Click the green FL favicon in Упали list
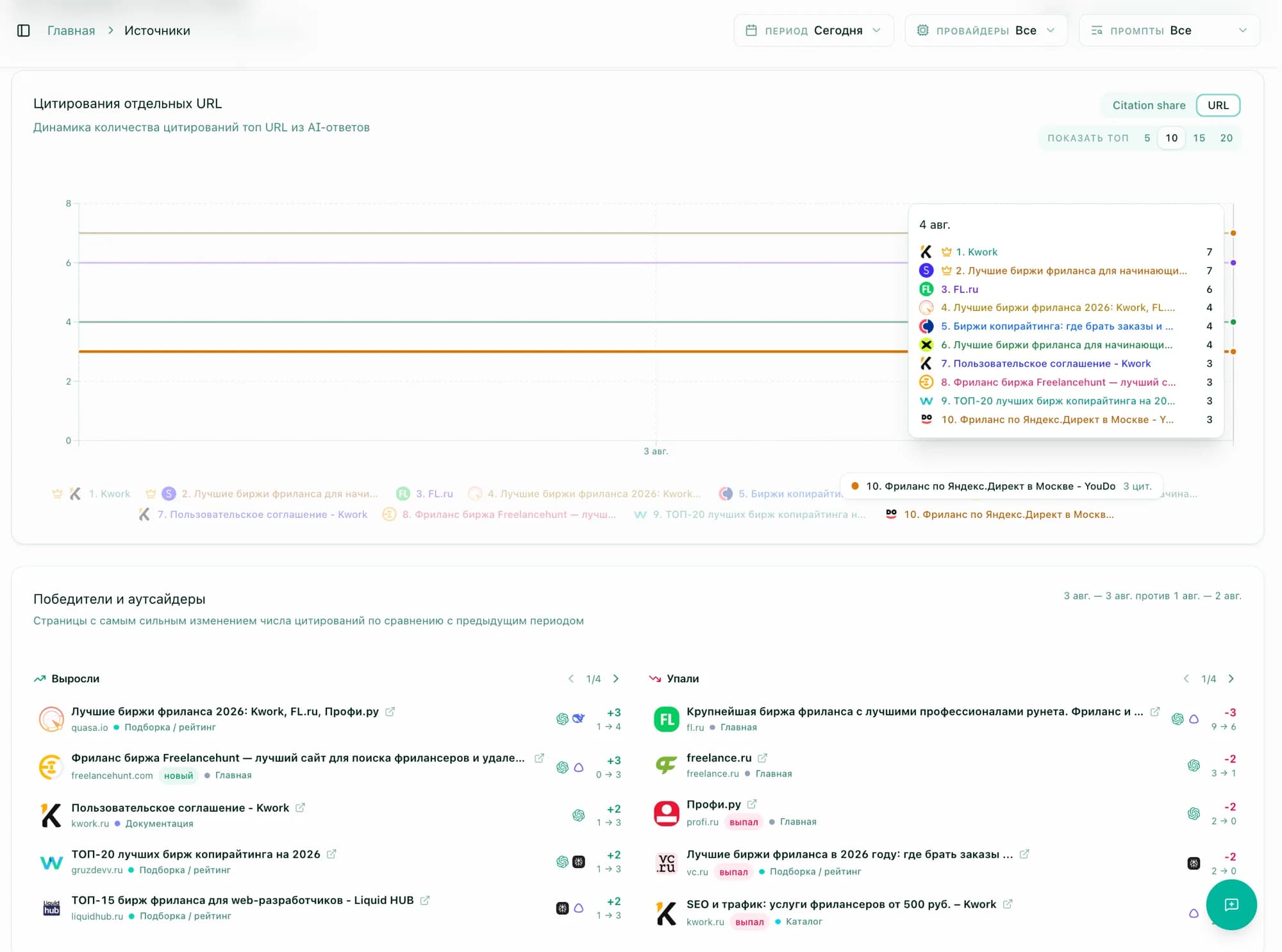 click(x=667, y=719)
